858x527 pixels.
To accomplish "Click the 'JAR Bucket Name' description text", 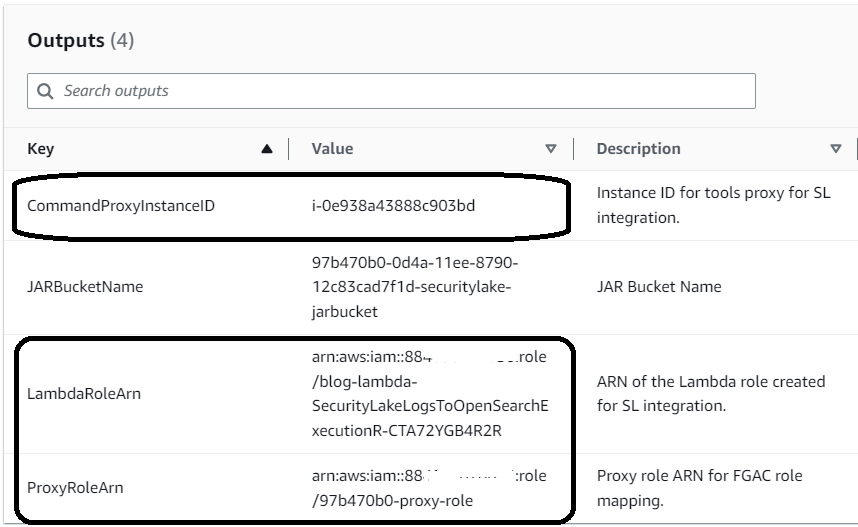I will pos(659,287).
